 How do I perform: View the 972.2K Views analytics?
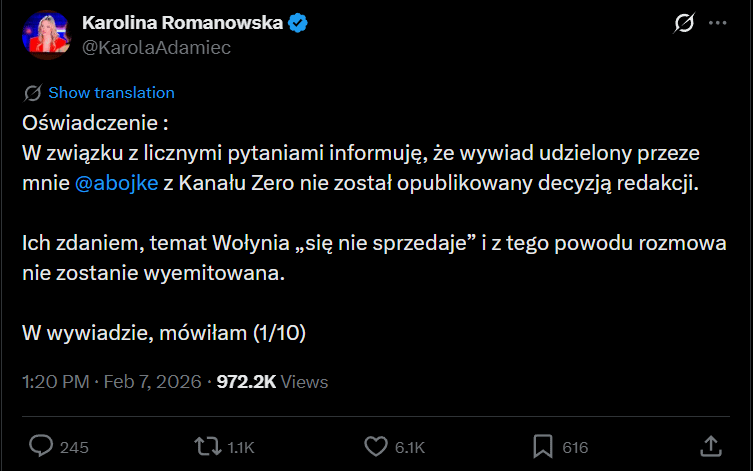click(x=272, y=381)
